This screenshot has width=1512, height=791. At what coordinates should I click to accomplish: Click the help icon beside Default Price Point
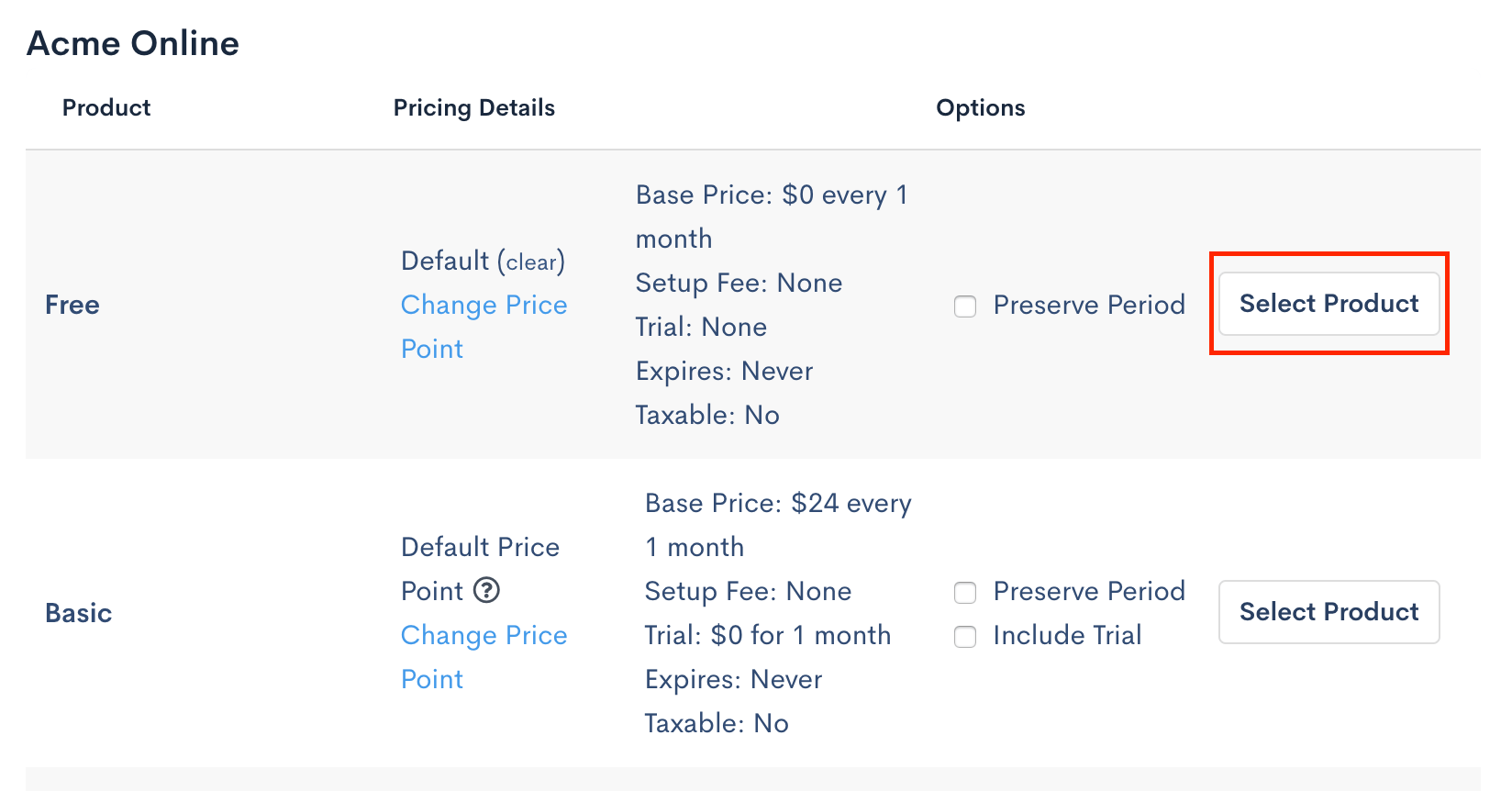tap(486, 590)
